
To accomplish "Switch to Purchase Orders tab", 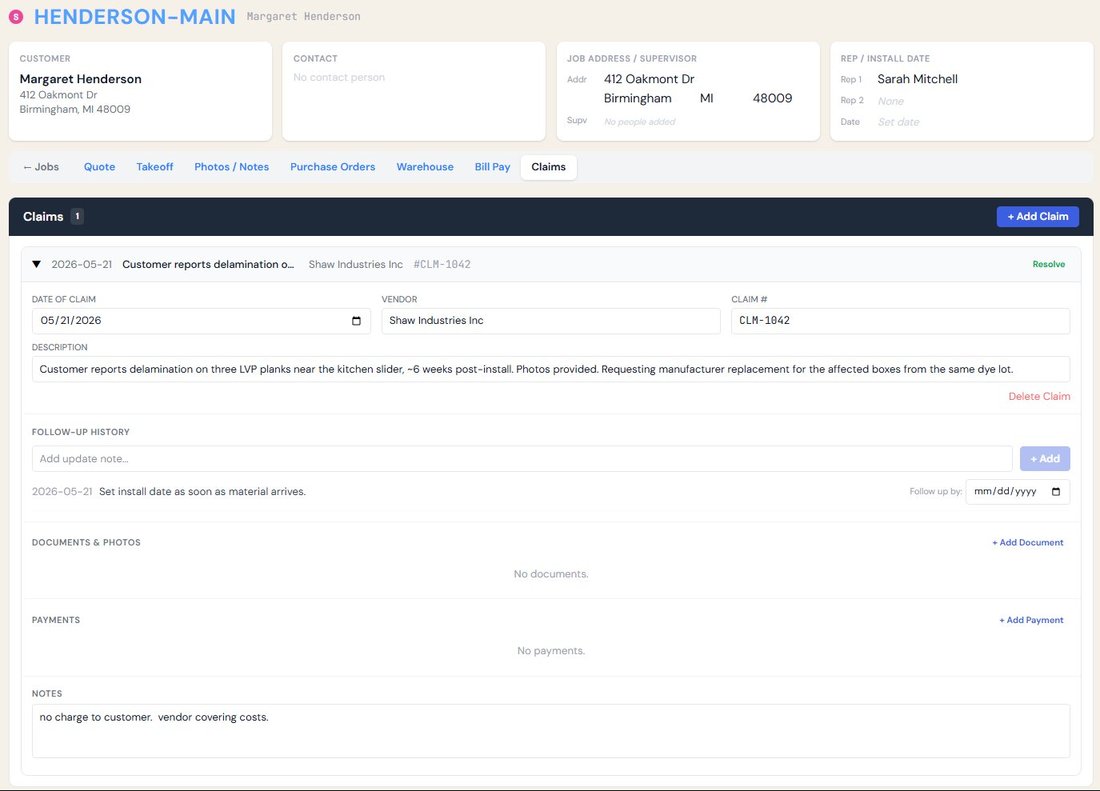I will (x=333, y=167).
